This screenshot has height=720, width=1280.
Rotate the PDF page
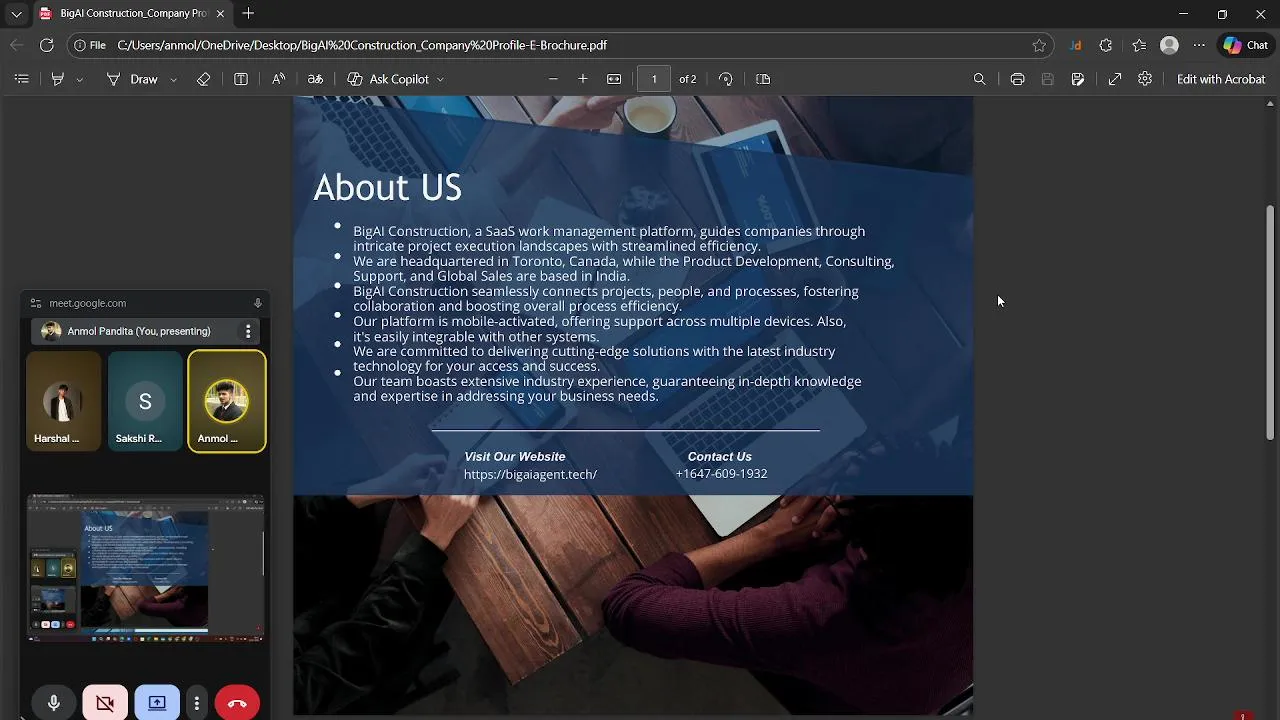726,79
